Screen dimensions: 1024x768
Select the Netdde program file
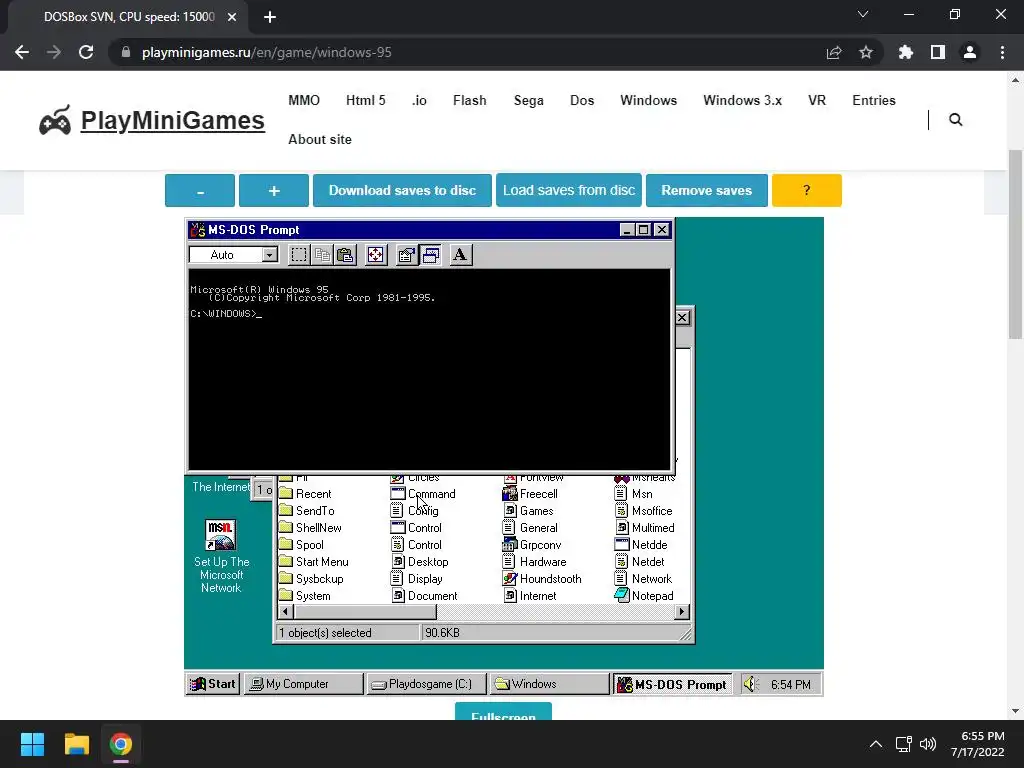pyautogui.click(x=641, y=545)
